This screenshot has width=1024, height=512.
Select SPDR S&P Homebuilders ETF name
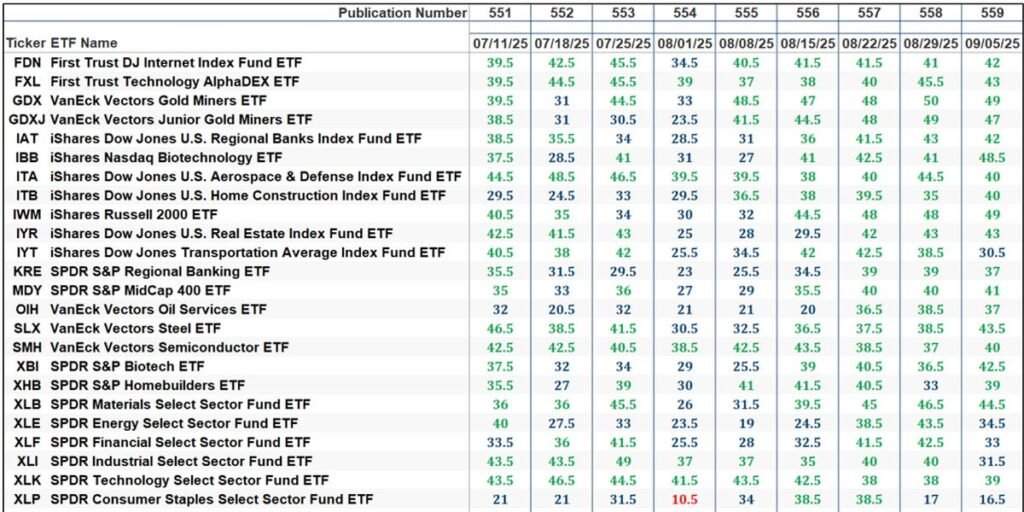147,385
